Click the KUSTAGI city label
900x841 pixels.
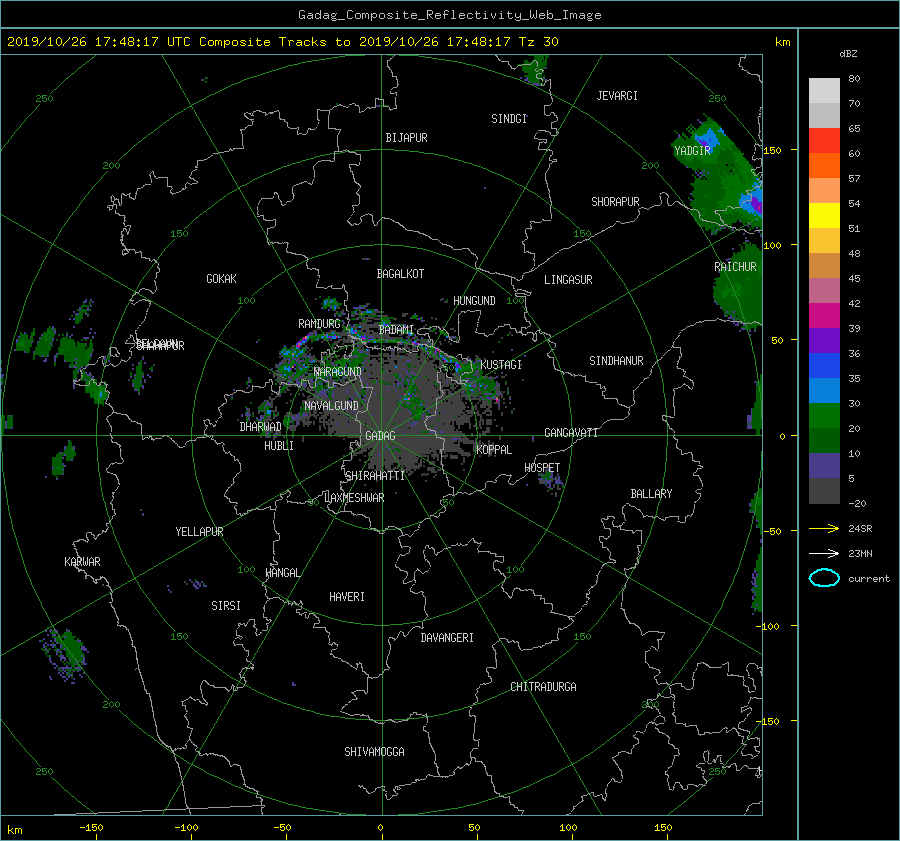[501, 365]
